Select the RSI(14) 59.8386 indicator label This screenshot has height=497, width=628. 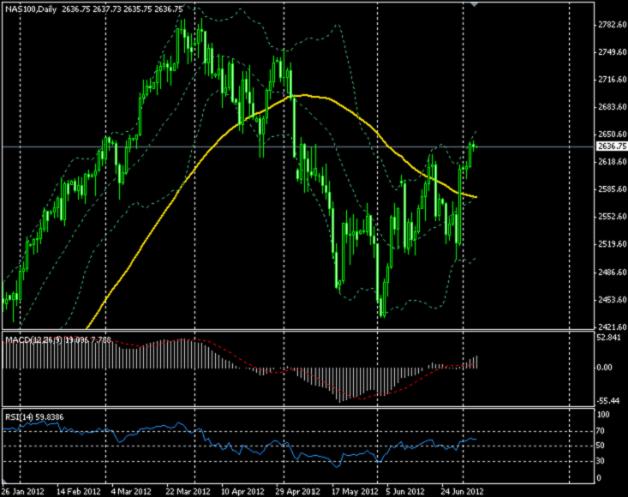[x=34, y=417]
